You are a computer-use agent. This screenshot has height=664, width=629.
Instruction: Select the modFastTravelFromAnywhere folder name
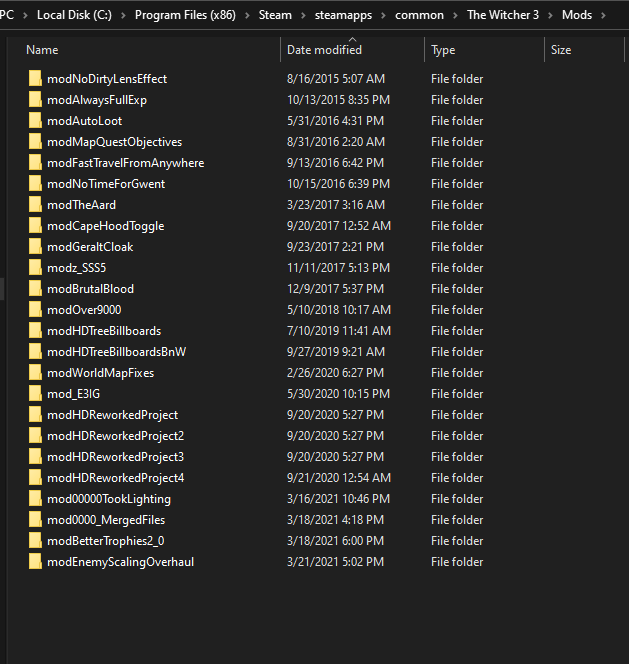point(126,163)
